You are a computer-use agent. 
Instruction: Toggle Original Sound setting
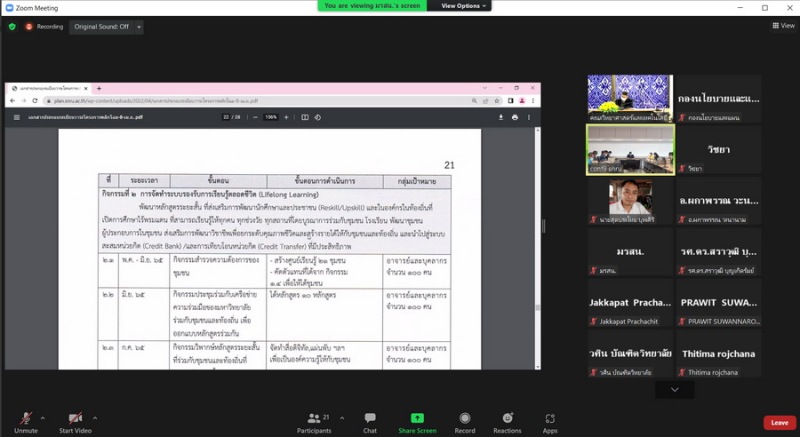[101, 27]
